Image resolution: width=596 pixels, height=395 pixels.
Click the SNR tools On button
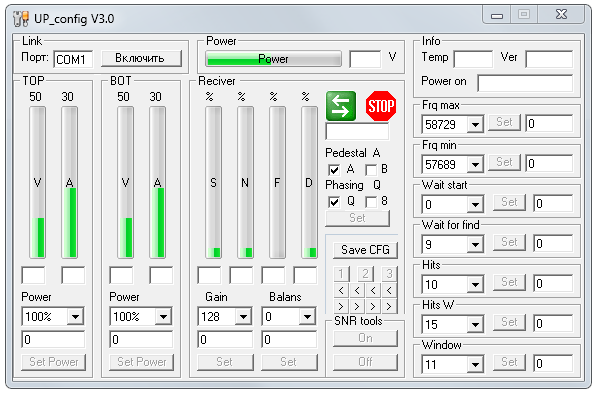[365, 338]
